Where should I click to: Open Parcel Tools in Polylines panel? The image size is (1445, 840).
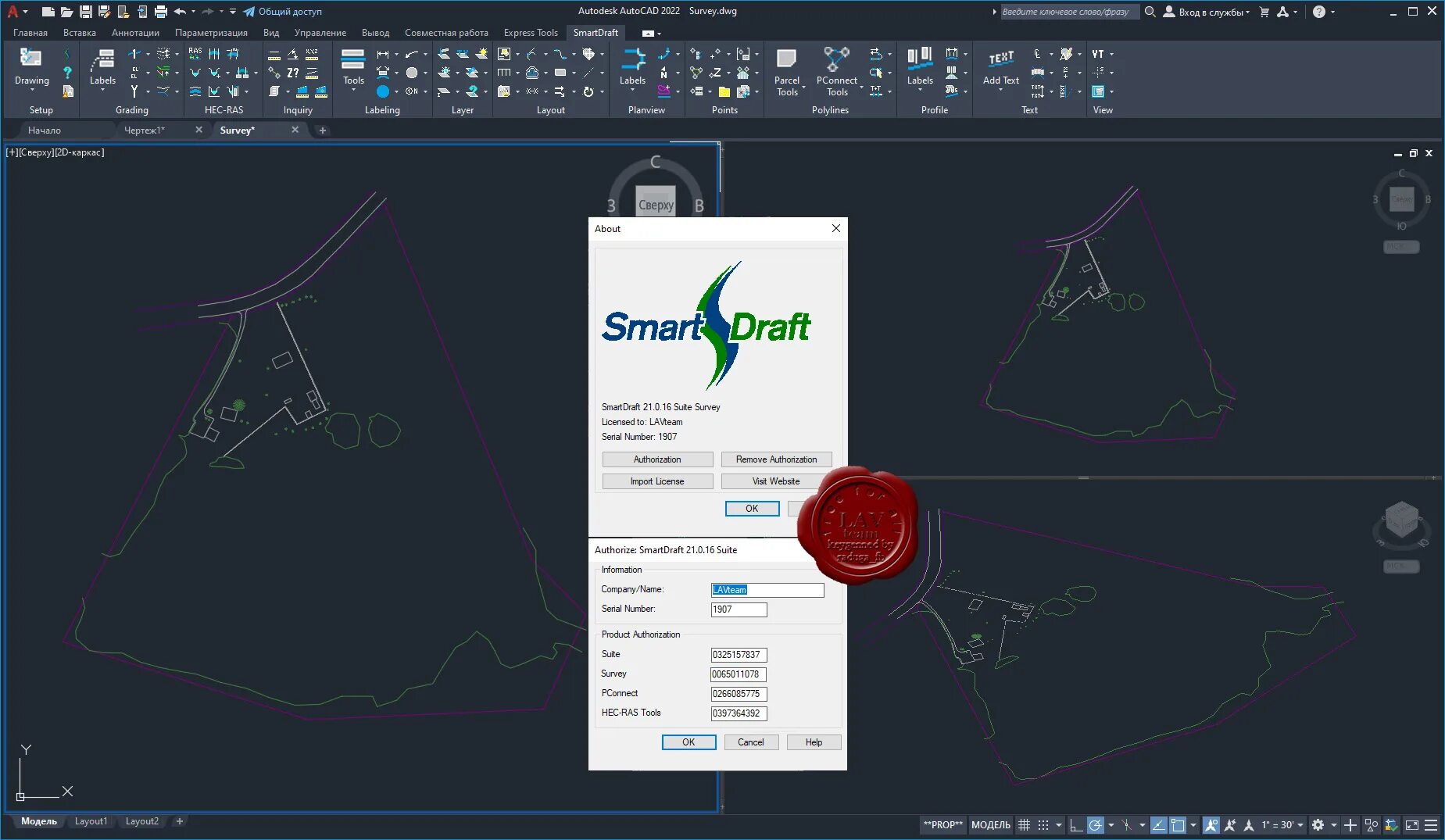click(787, 72)
